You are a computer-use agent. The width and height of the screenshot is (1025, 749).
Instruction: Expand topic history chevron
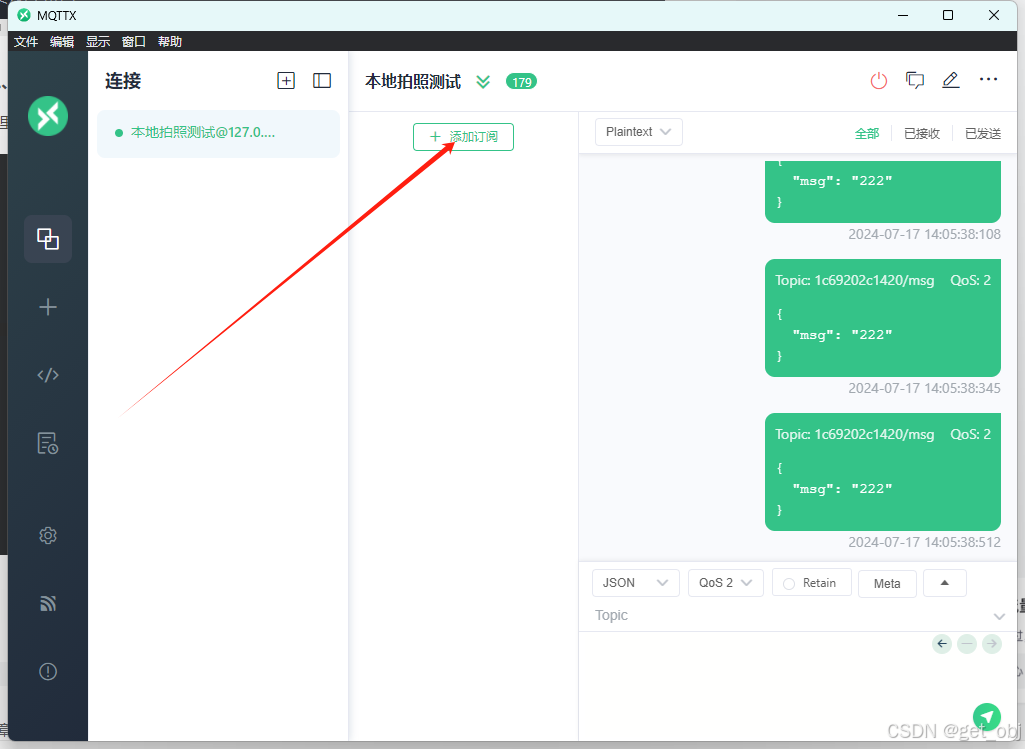(x=999, y=616)
